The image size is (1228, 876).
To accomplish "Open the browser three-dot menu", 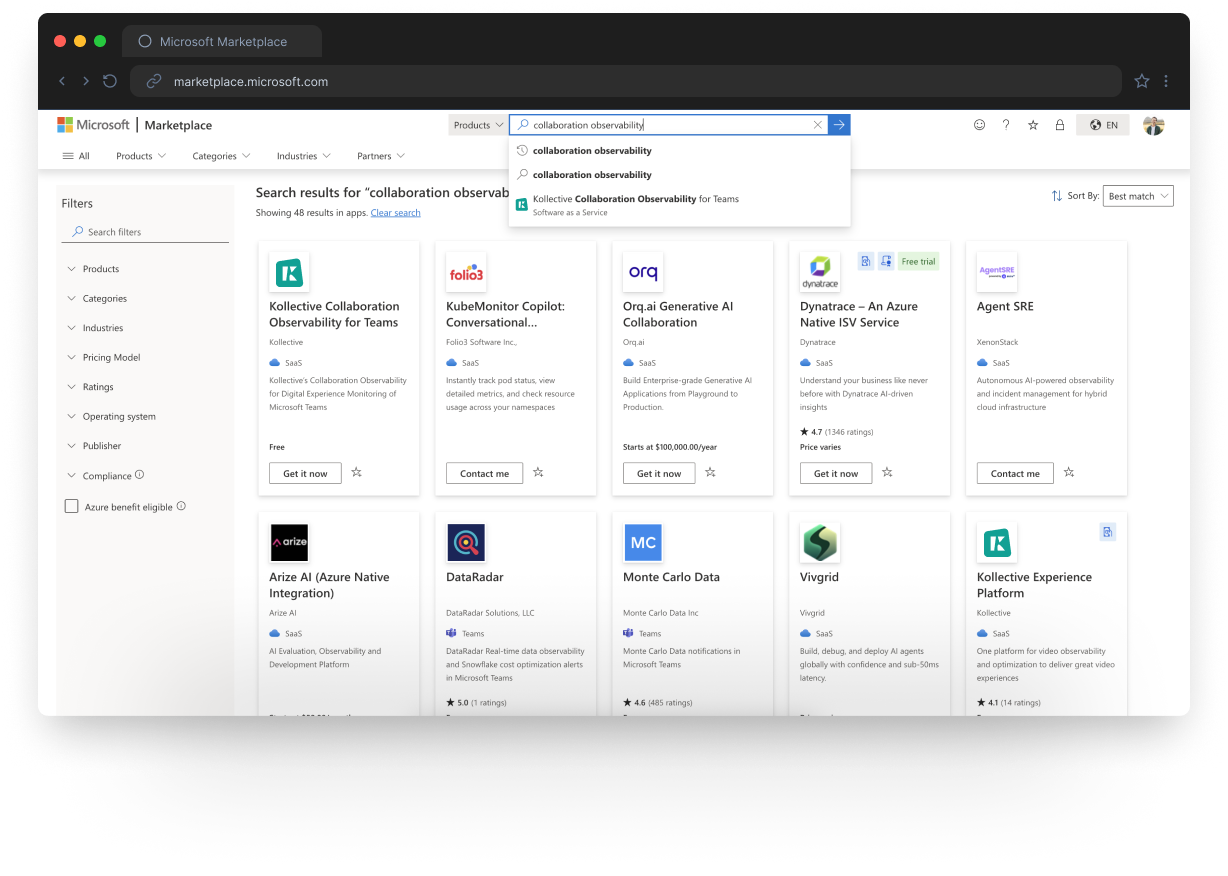I will [x=1166, y=81].
